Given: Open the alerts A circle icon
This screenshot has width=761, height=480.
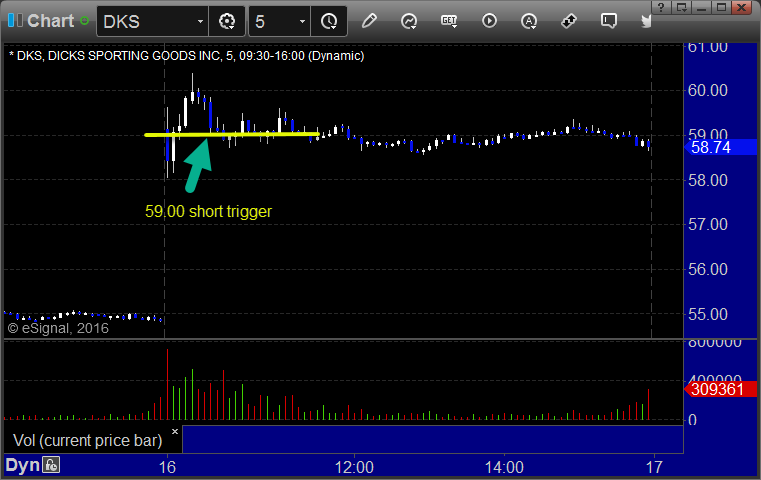Looking at the screenshot, I should click(x=529, y=21).
